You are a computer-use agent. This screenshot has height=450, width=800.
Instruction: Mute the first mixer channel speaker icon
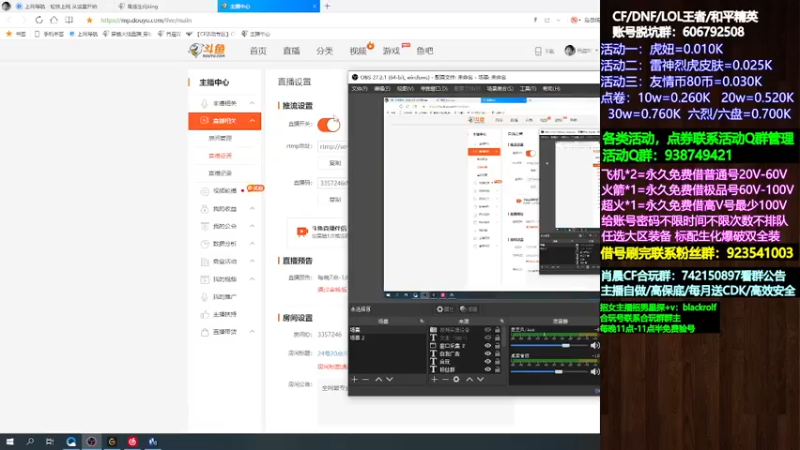[x=595, y=345]
